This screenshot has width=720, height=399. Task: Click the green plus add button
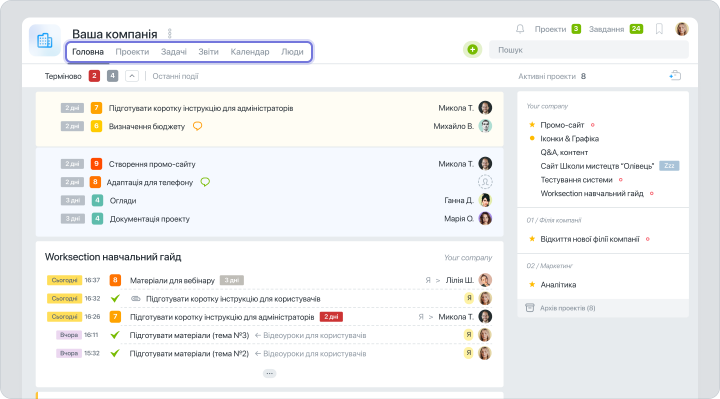click(472, 50)
